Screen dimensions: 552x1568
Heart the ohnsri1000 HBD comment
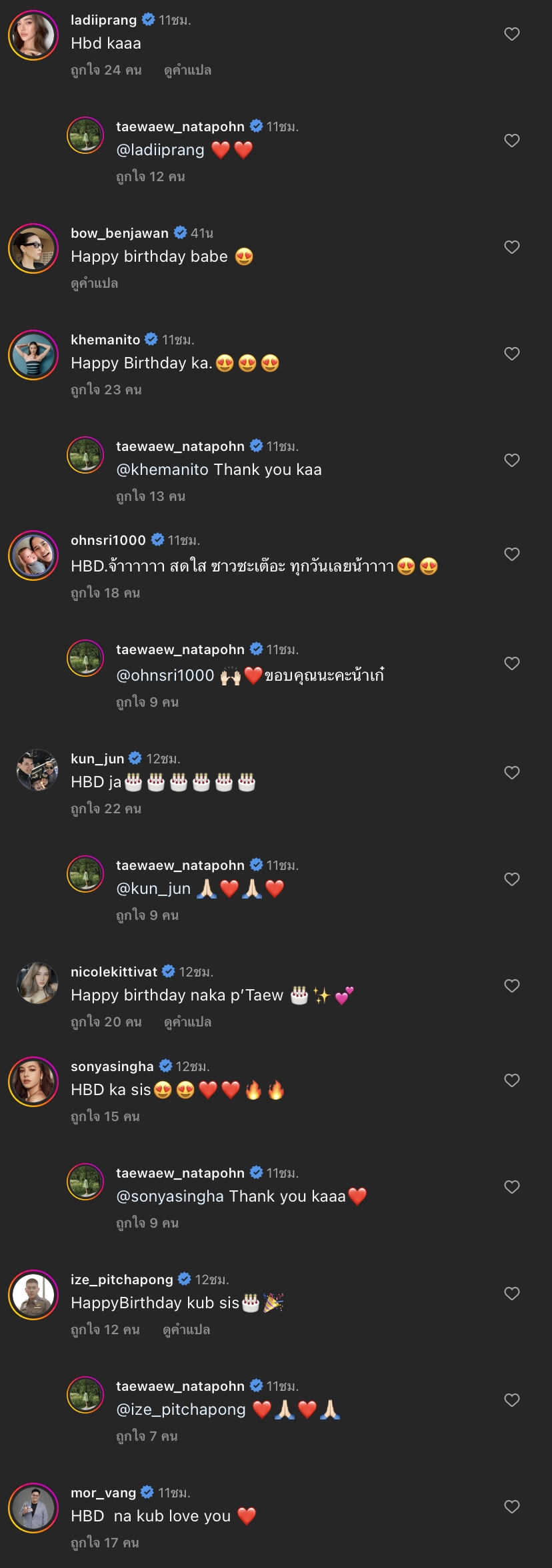pos(511,554)
